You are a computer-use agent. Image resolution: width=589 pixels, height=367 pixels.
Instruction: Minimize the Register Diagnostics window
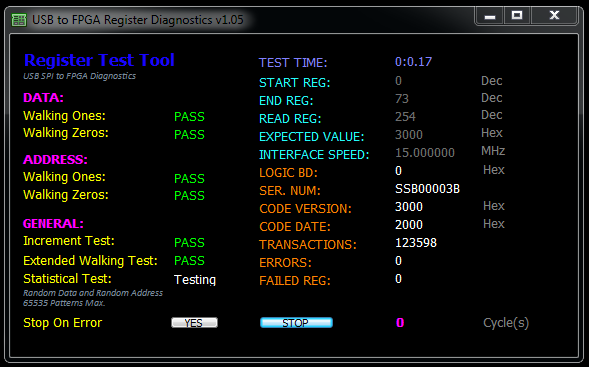point(489,16)
